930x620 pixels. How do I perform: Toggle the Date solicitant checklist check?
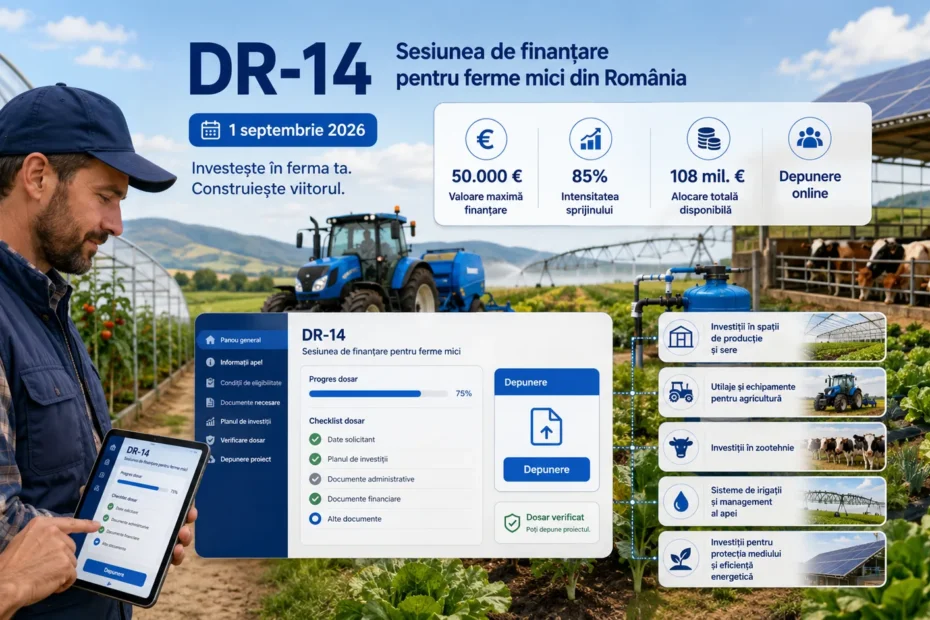(315, 439)
